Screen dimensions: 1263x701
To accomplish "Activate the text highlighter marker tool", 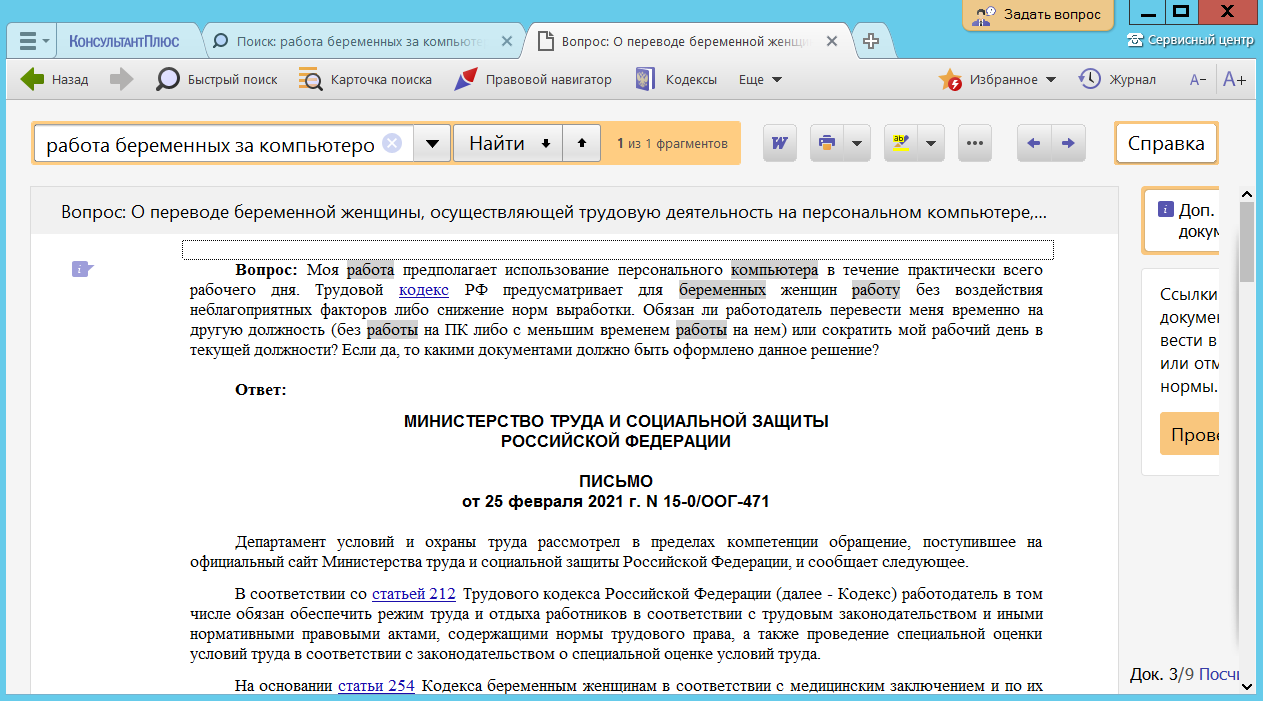I will point(901,144).
